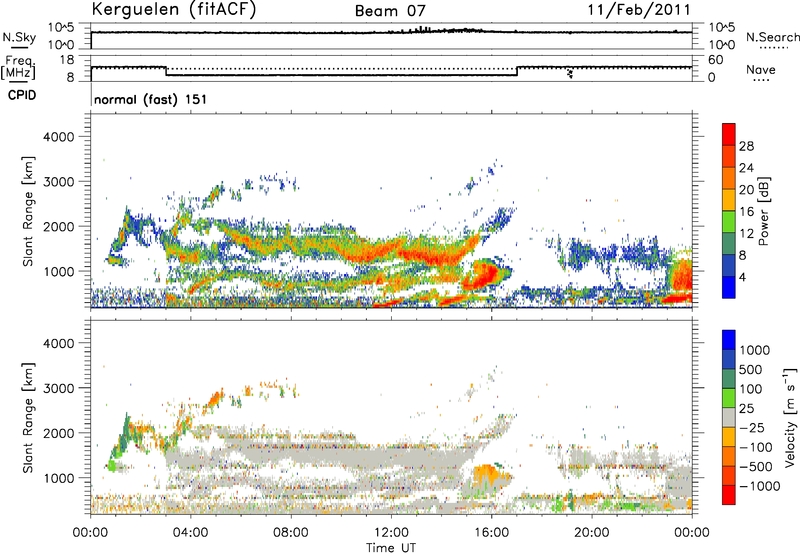The image size is (800, 554).
Task: Click the '-25' label on velocity colorbar
Action: pos(752,427)
